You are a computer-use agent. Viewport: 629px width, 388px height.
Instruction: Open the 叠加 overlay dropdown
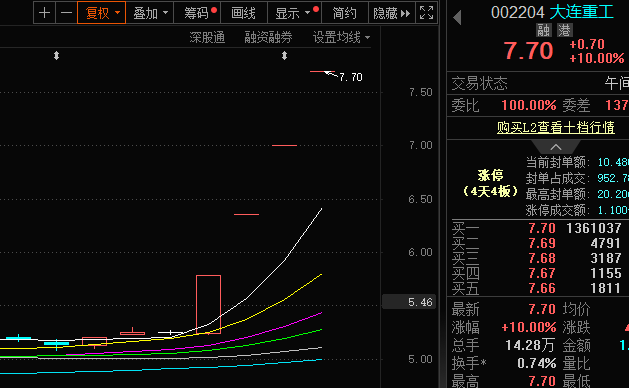(150, 13)
